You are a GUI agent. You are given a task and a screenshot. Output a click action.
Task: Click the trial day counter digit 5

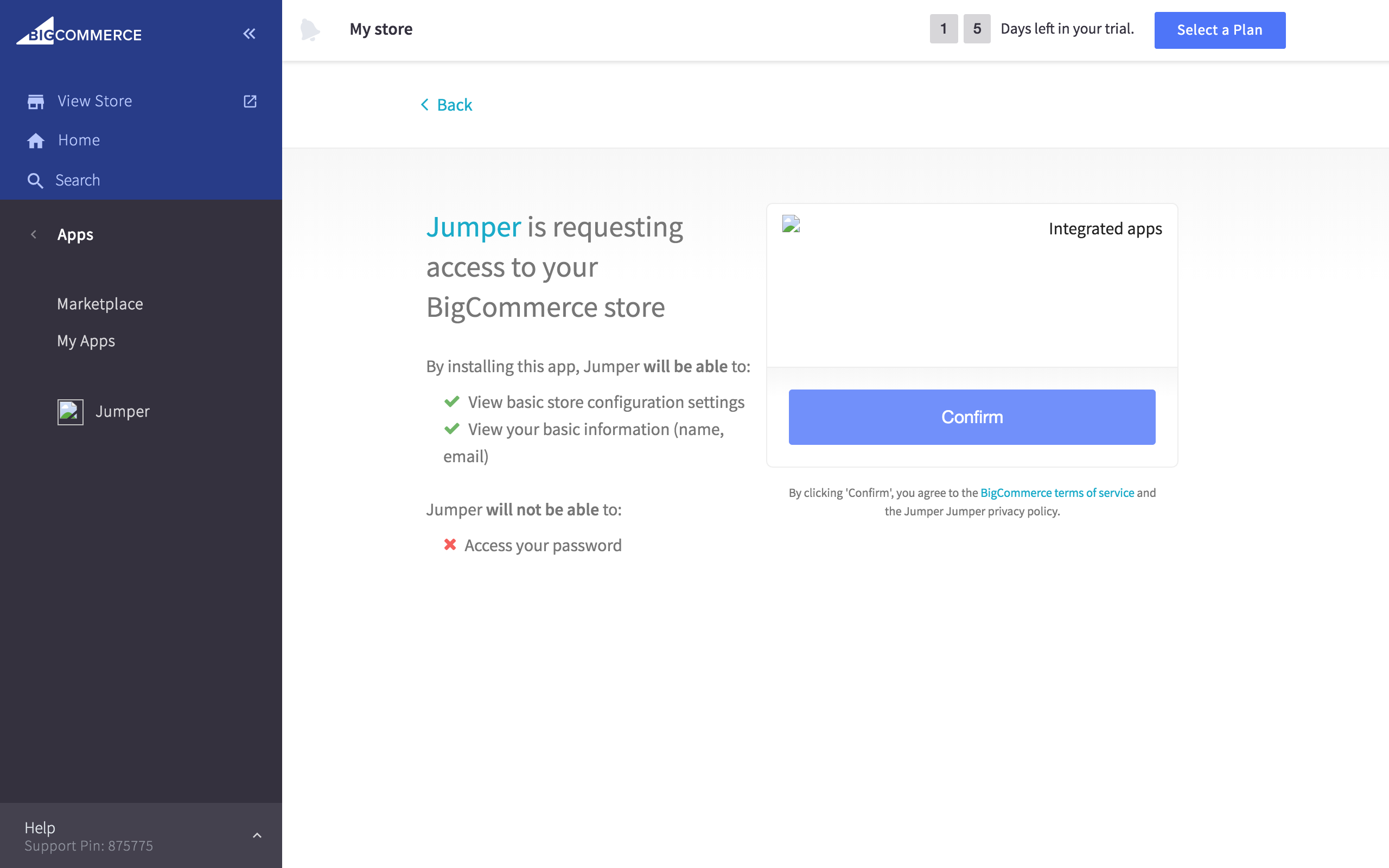coord(977,29)
